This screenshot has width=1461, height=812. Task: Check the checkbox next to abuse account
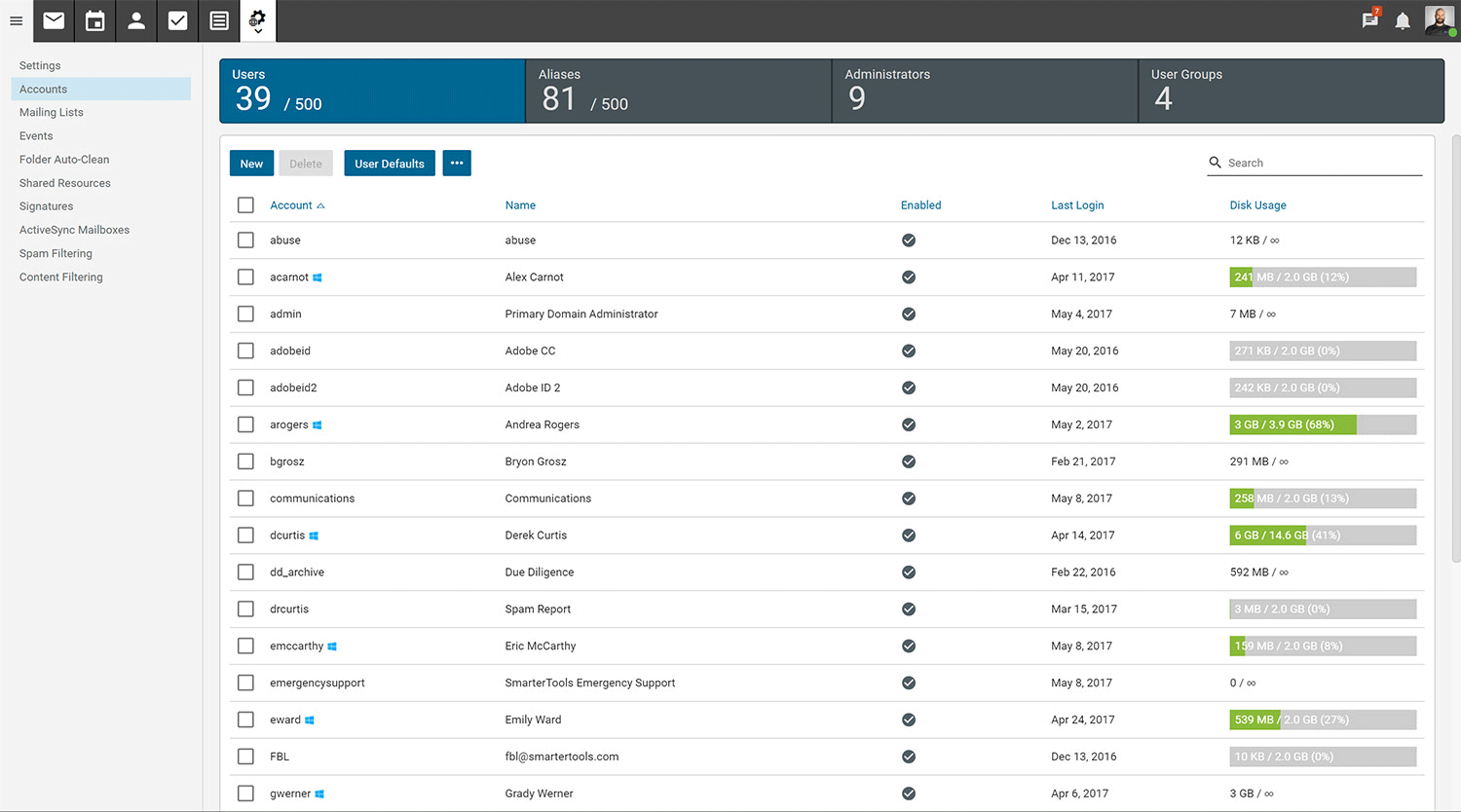[x=245, y=240]
